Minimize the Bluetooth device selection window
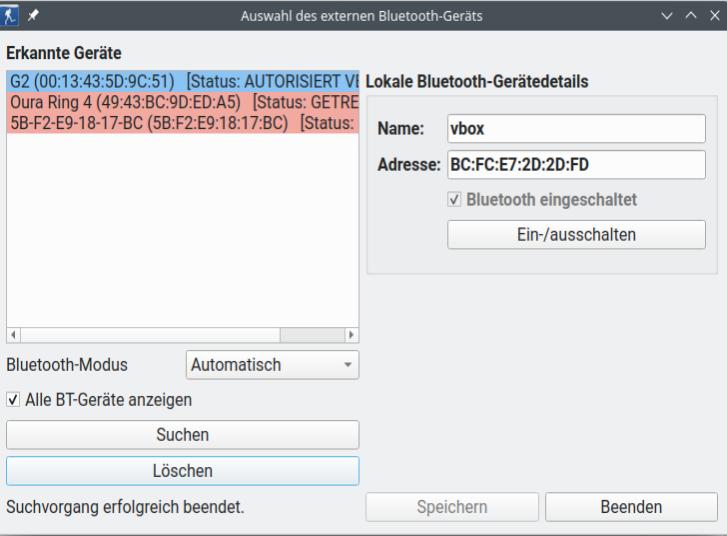This screenshot has width=727, height=536. click(666, 16)
